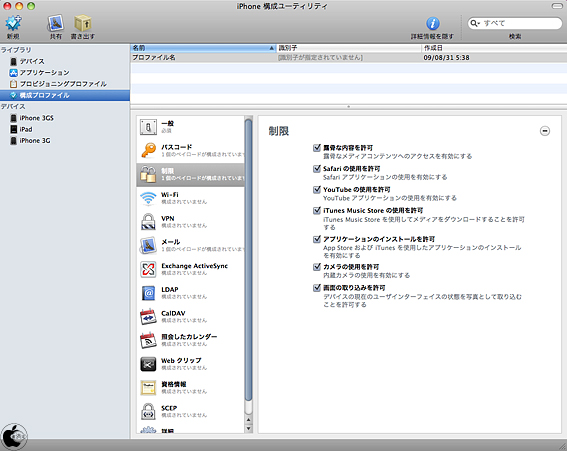567x451 pixels.
Task: Open the 一般 (General) payload section
Action: point(191,127)
